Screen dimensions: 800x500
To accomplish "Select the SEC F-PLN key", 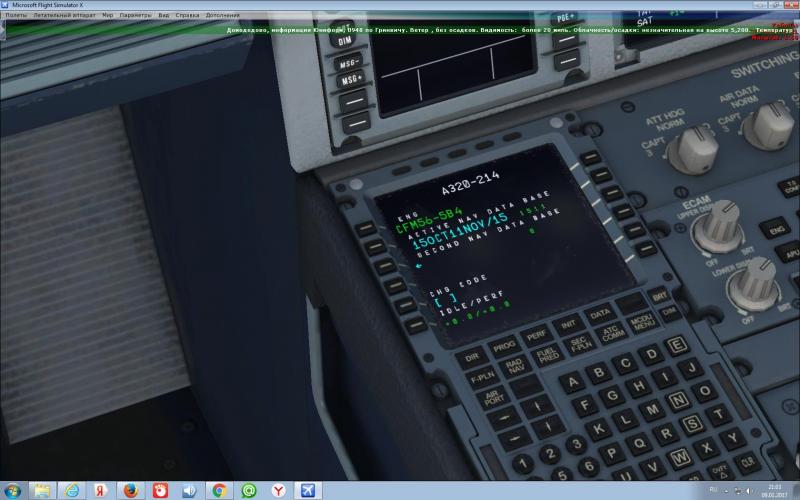I will 580,343.
